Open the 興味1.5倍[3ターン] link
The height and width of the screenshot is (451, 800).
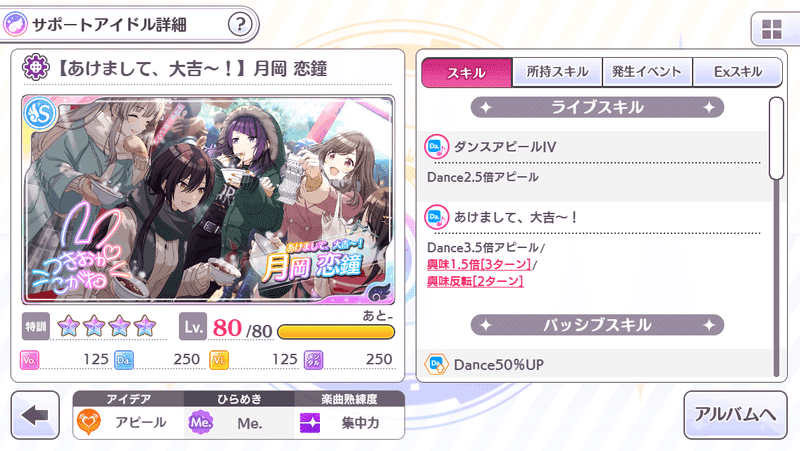pyautogui.click(x=479, y=264)
